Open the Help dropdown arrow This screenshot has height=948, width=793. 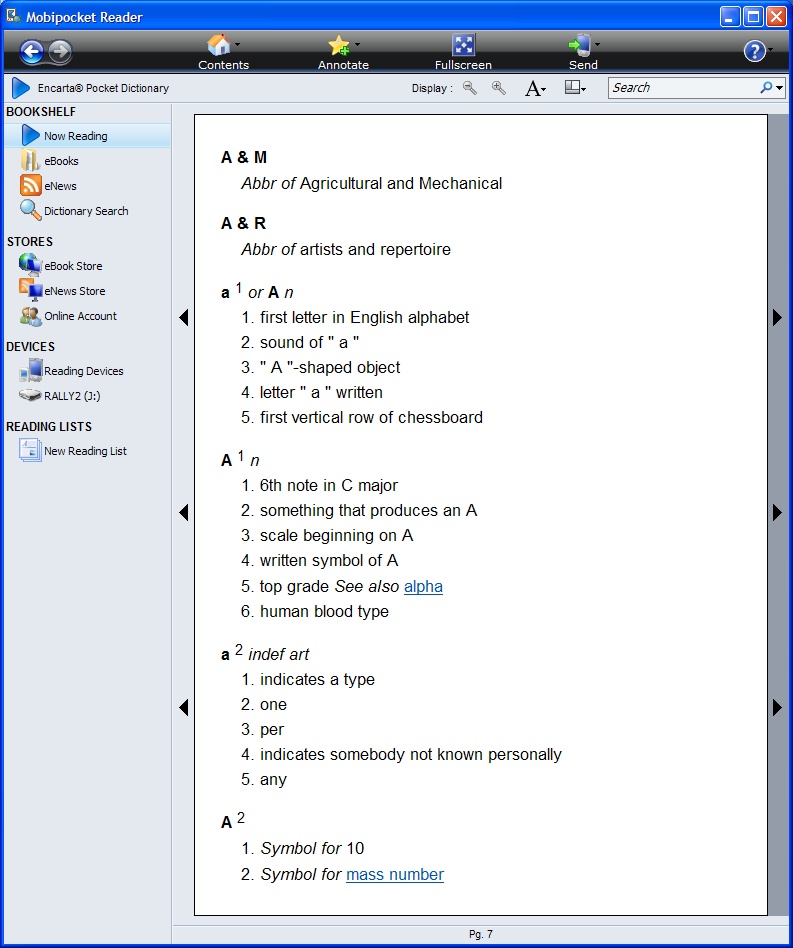point(770,50)
